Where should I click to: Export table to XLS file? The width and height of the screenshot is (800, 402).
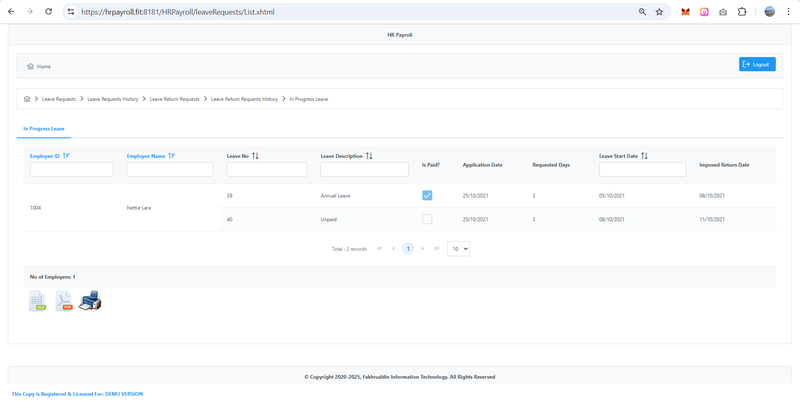point(37,301)
